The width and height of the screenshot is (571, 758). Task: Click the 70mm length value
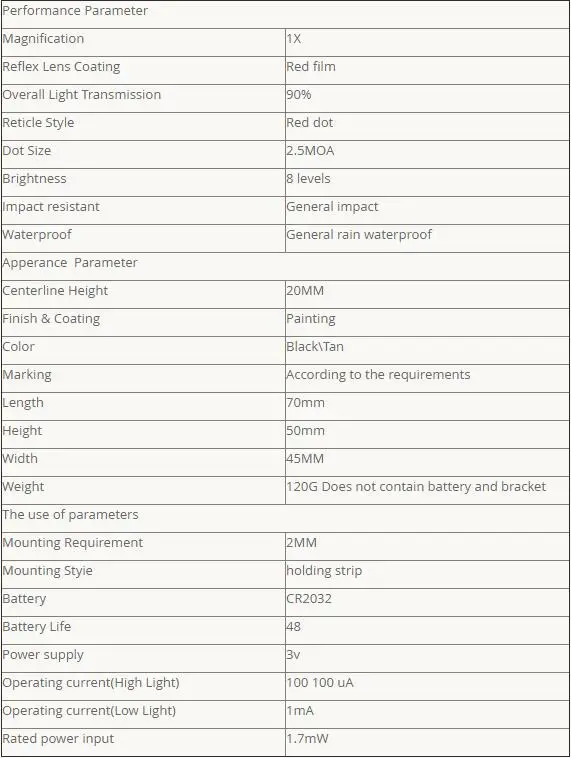pos(306,403)
